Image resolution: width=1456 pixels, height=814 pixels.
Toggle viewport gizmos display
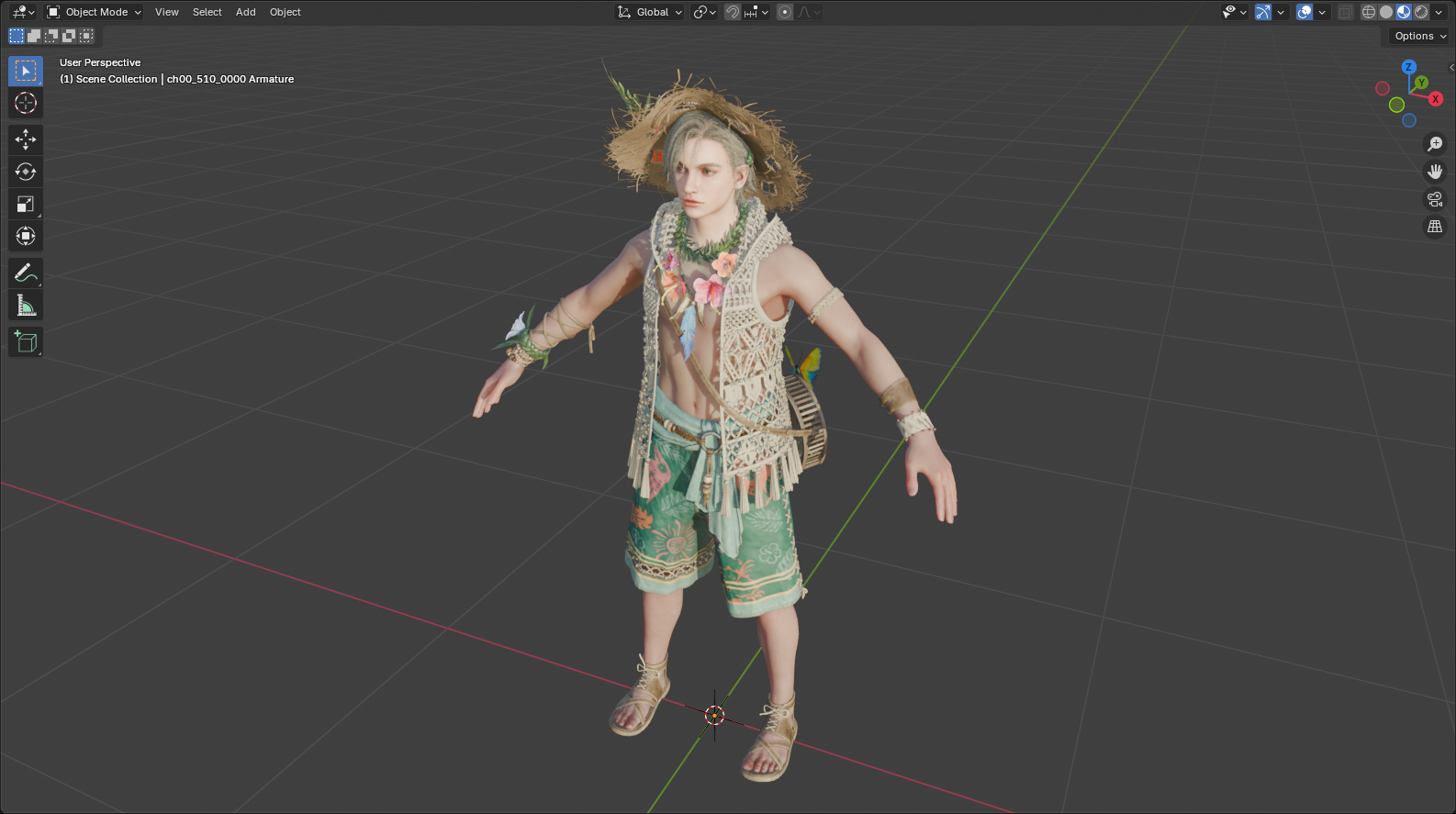tap(1263, 12)
